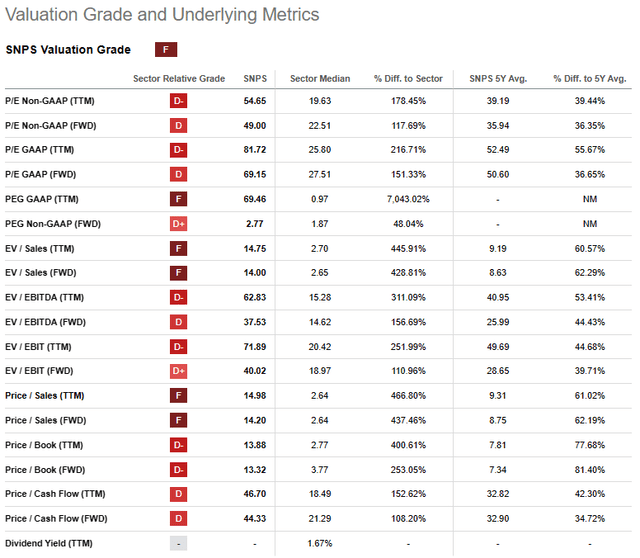Click the D grade badge for EV / EBITDA (FWD)
The image size is (640, 558).
(x=178, y=322)
